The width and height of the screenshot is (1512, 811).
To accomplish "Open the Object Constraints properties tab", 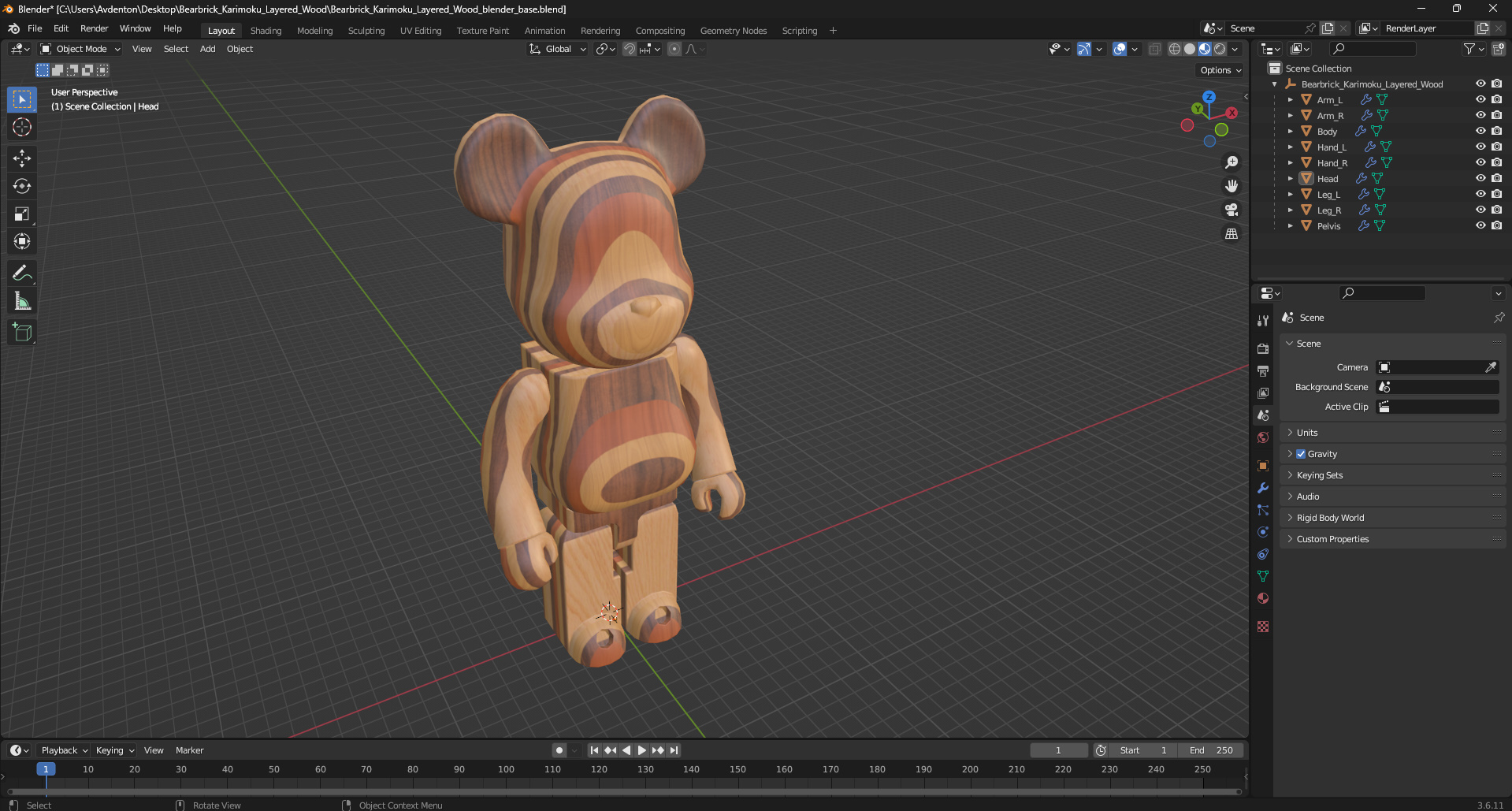I will [x=1263, y=554].
